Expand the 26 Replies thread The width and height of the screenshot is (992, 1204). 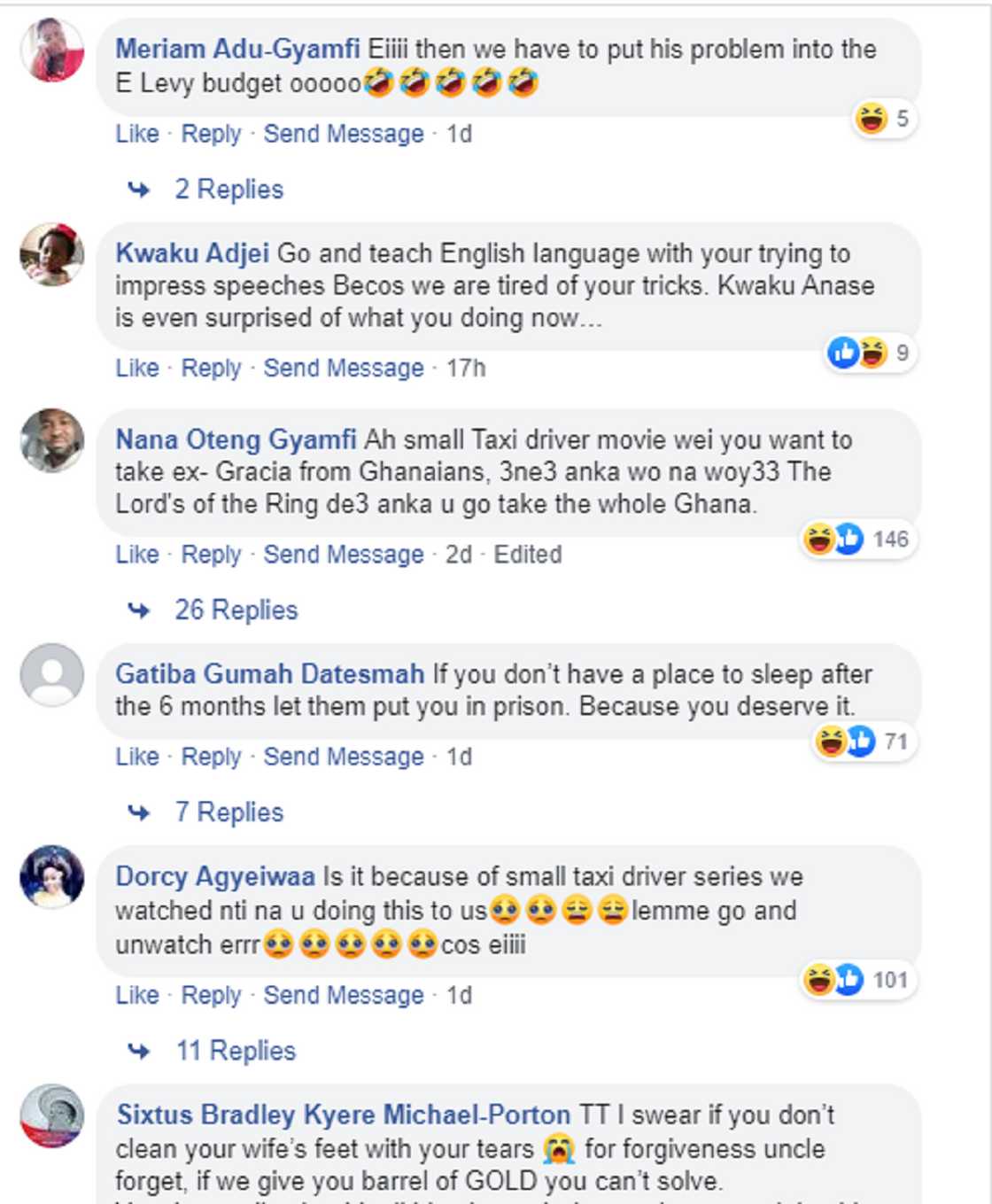click(235, 609)
